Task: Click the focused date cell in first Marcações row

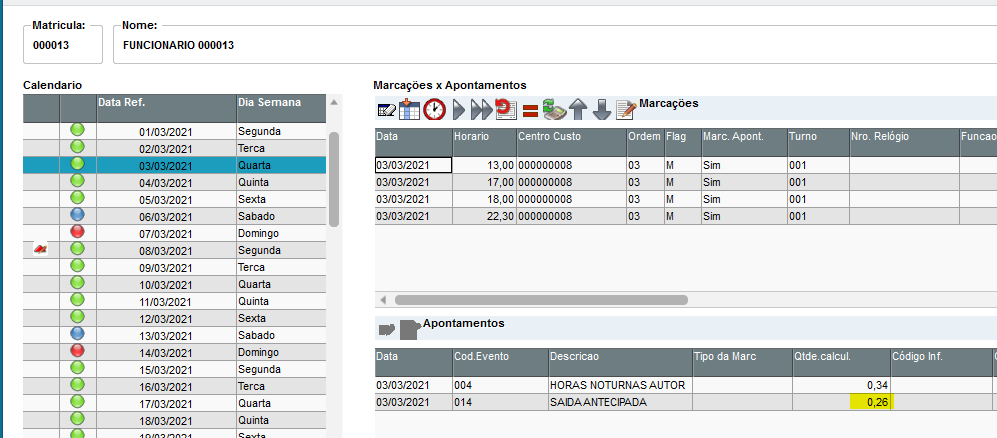Action: (x=413, y=165)
